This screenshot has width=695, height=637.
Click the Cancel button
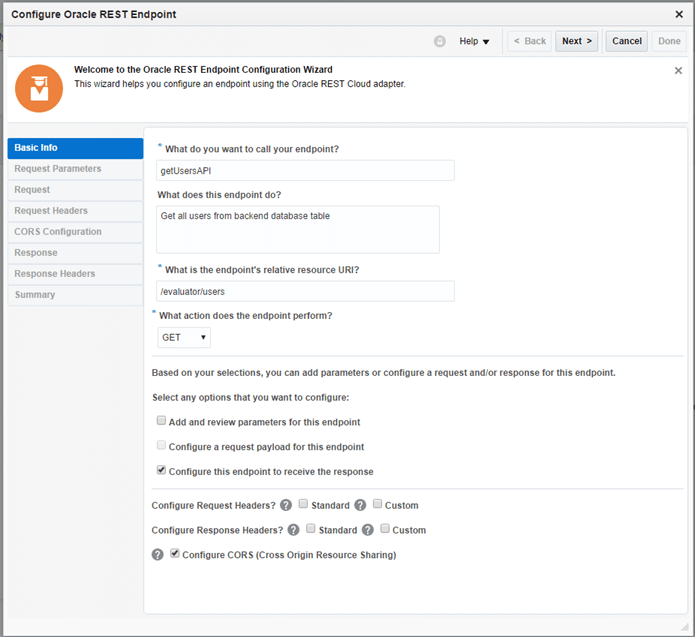[x=627, y=41]
